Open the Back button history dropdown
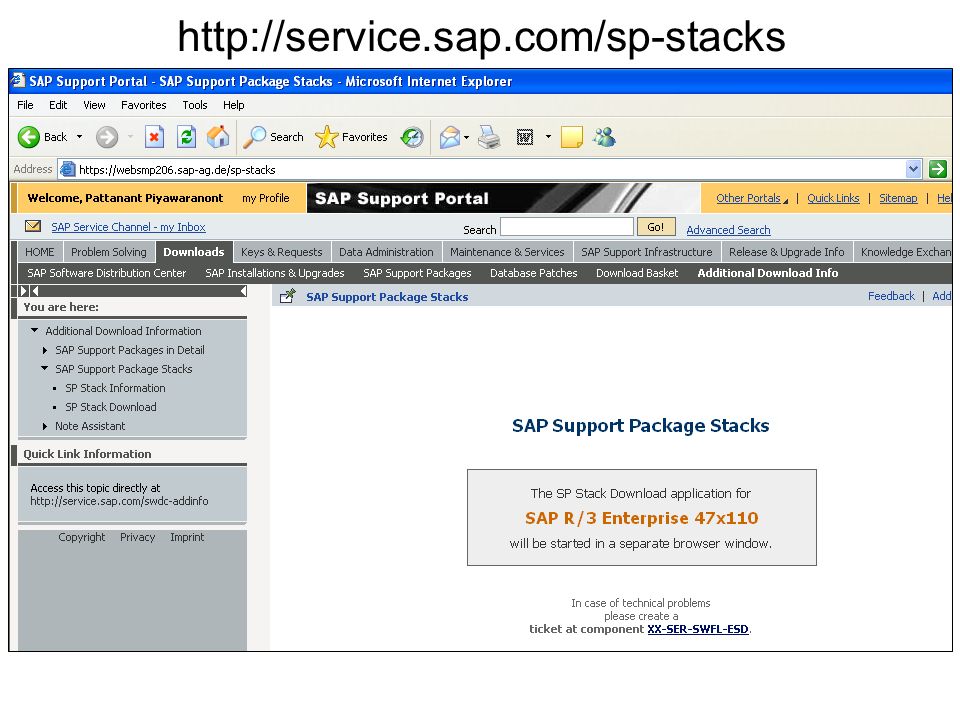 [x=79, y=137]
